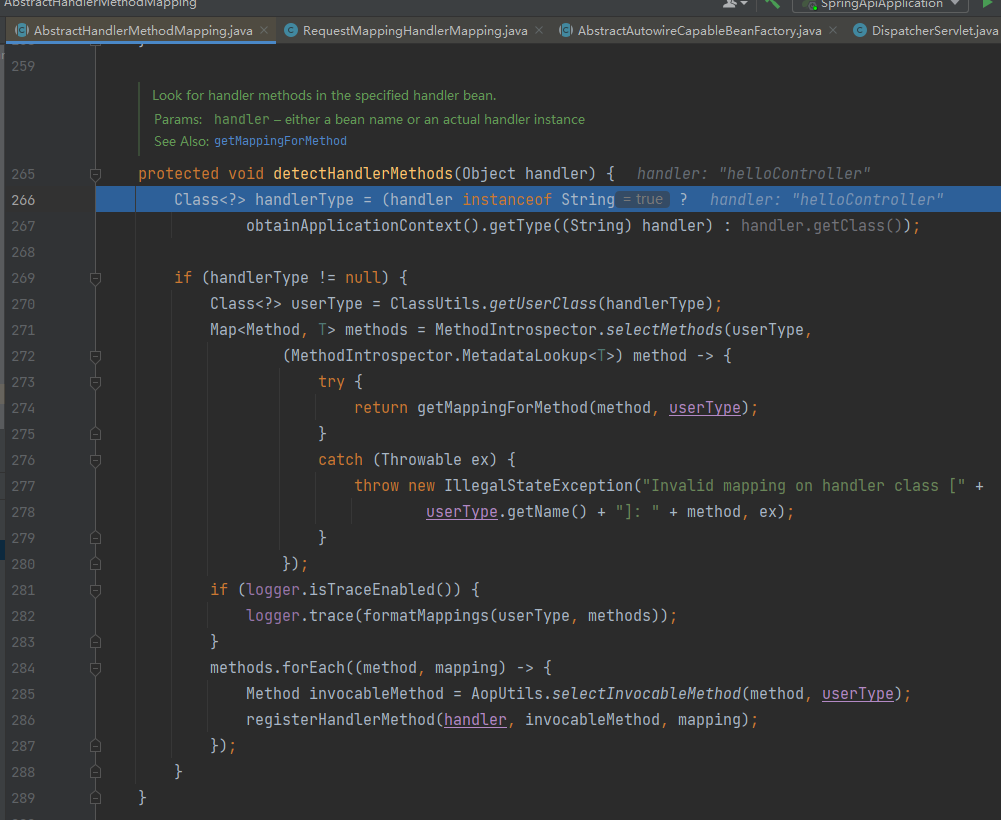Follow the getMappingForMethod See Also link
Image resolution: width=1001 pixels, height=820 pixels.
(280, 141)
